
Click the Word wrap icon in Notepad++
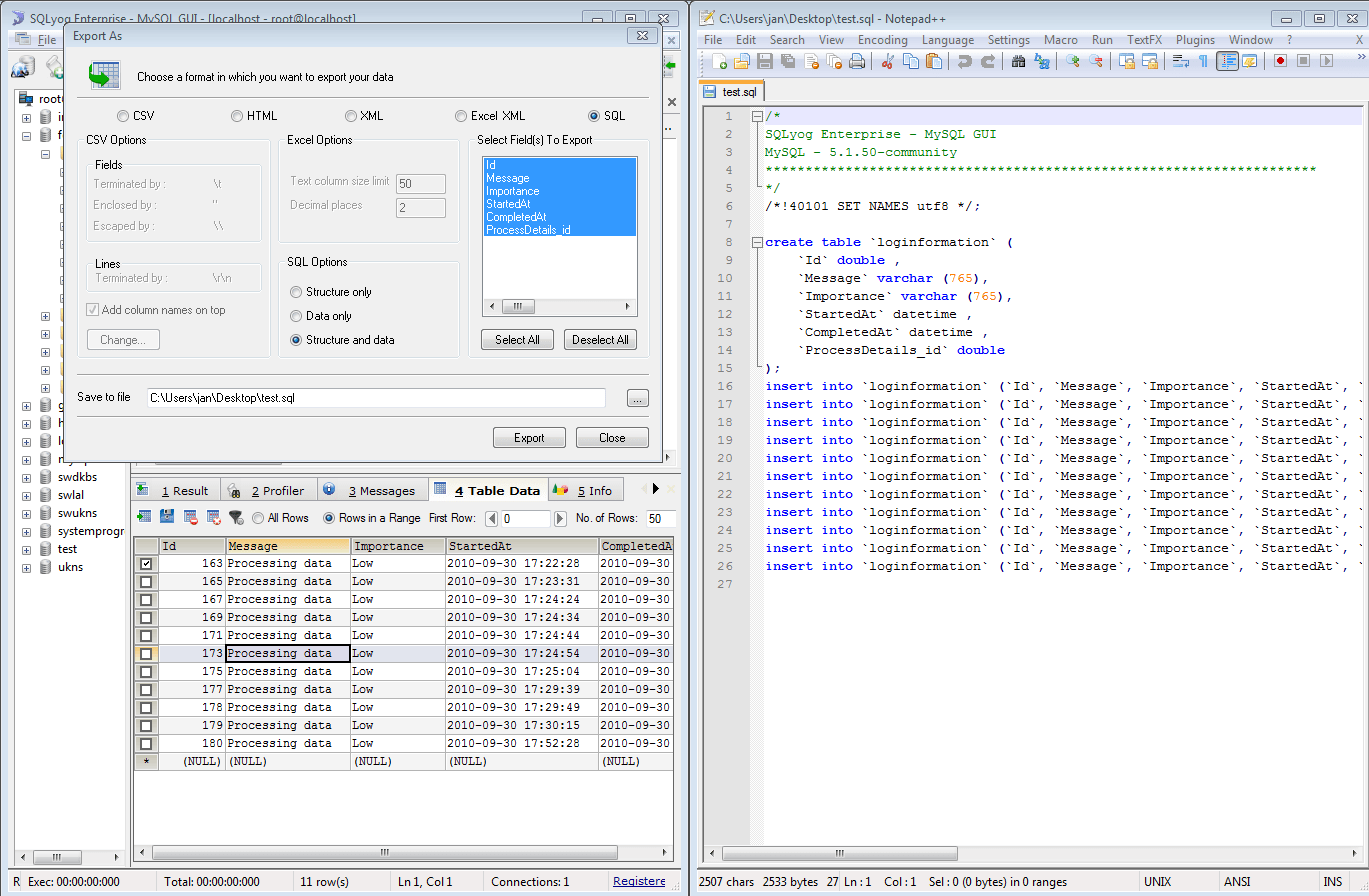click(1181, 61)
